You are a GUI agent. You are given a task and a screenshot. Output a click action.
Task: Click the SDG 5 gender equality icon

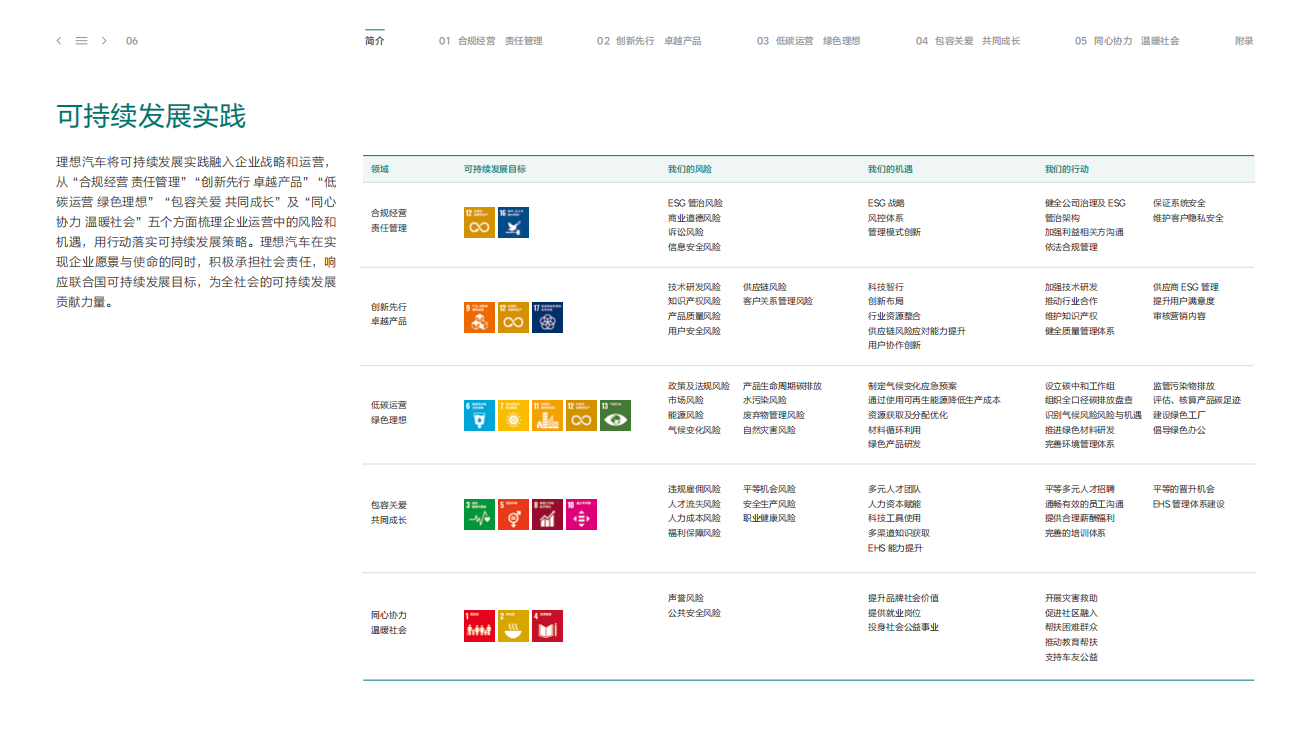point(514,514)
